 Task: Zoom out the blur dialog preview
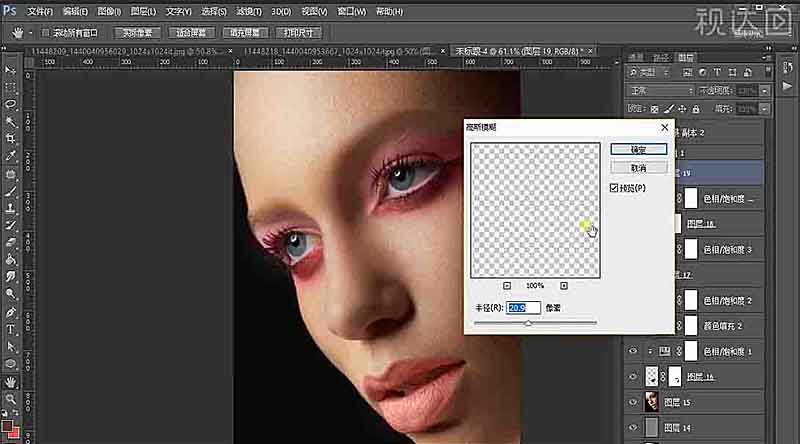point(507,286)
